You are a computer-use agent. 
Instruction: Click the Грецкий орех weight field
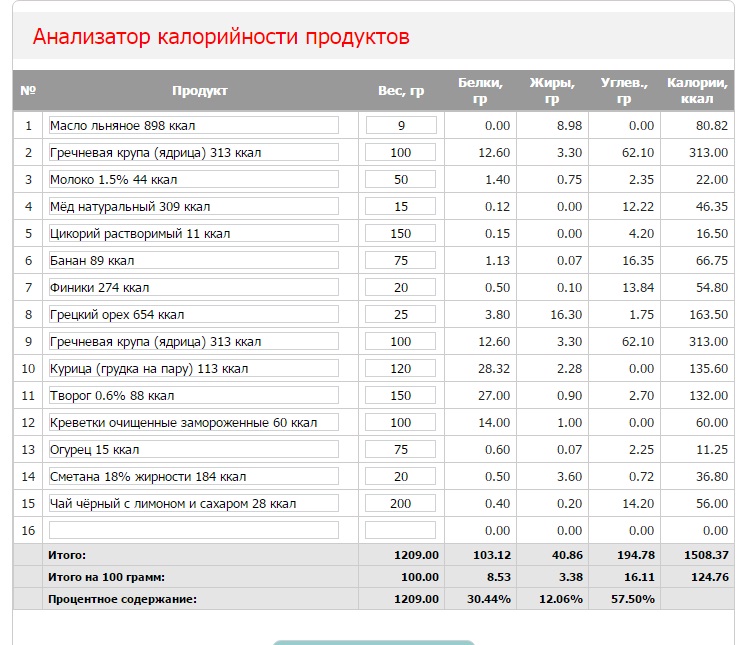(401, 315)
